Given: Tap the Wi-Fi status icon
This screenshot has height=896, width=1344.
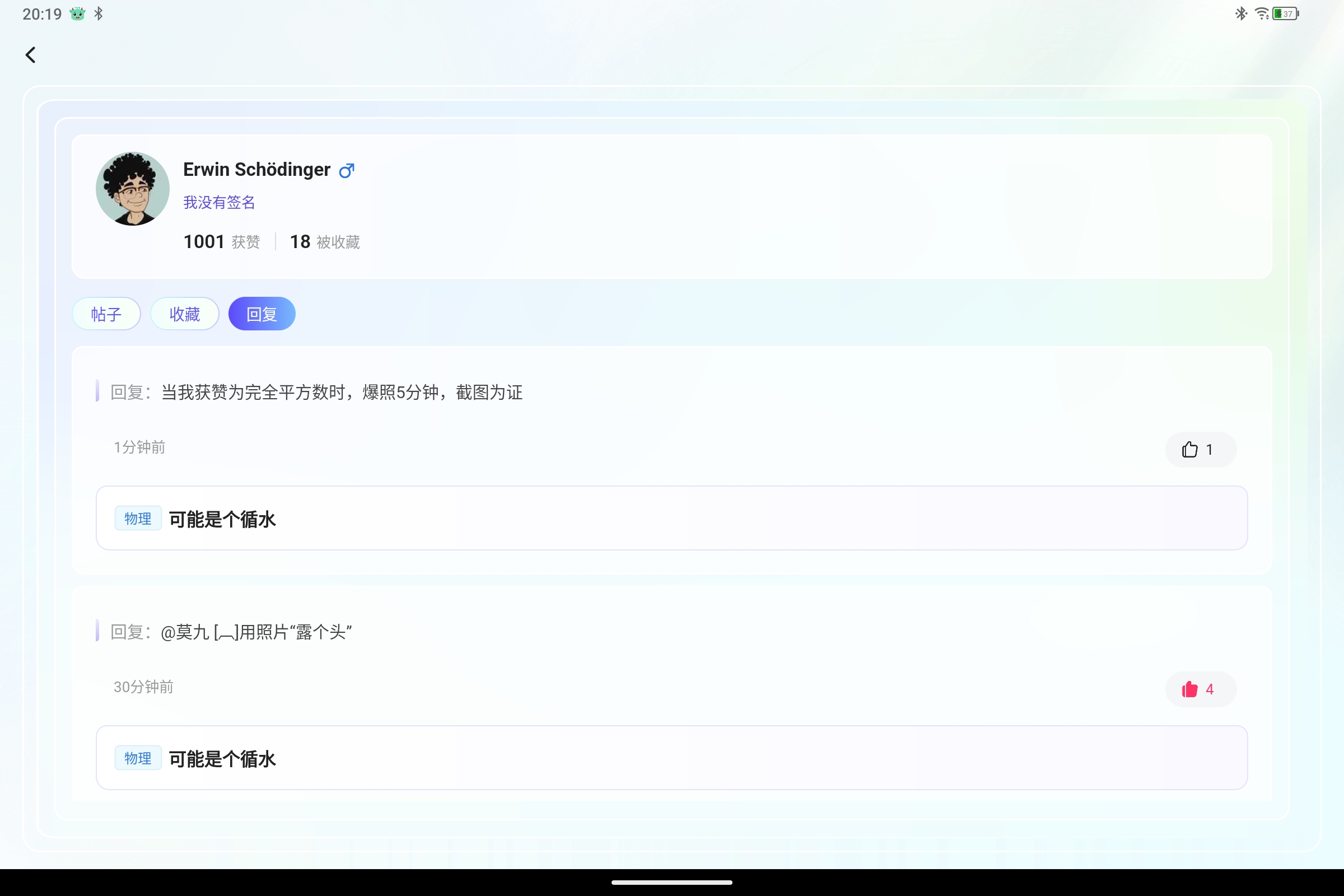Looking at the screenshot, I should (x=1261, y=13).
